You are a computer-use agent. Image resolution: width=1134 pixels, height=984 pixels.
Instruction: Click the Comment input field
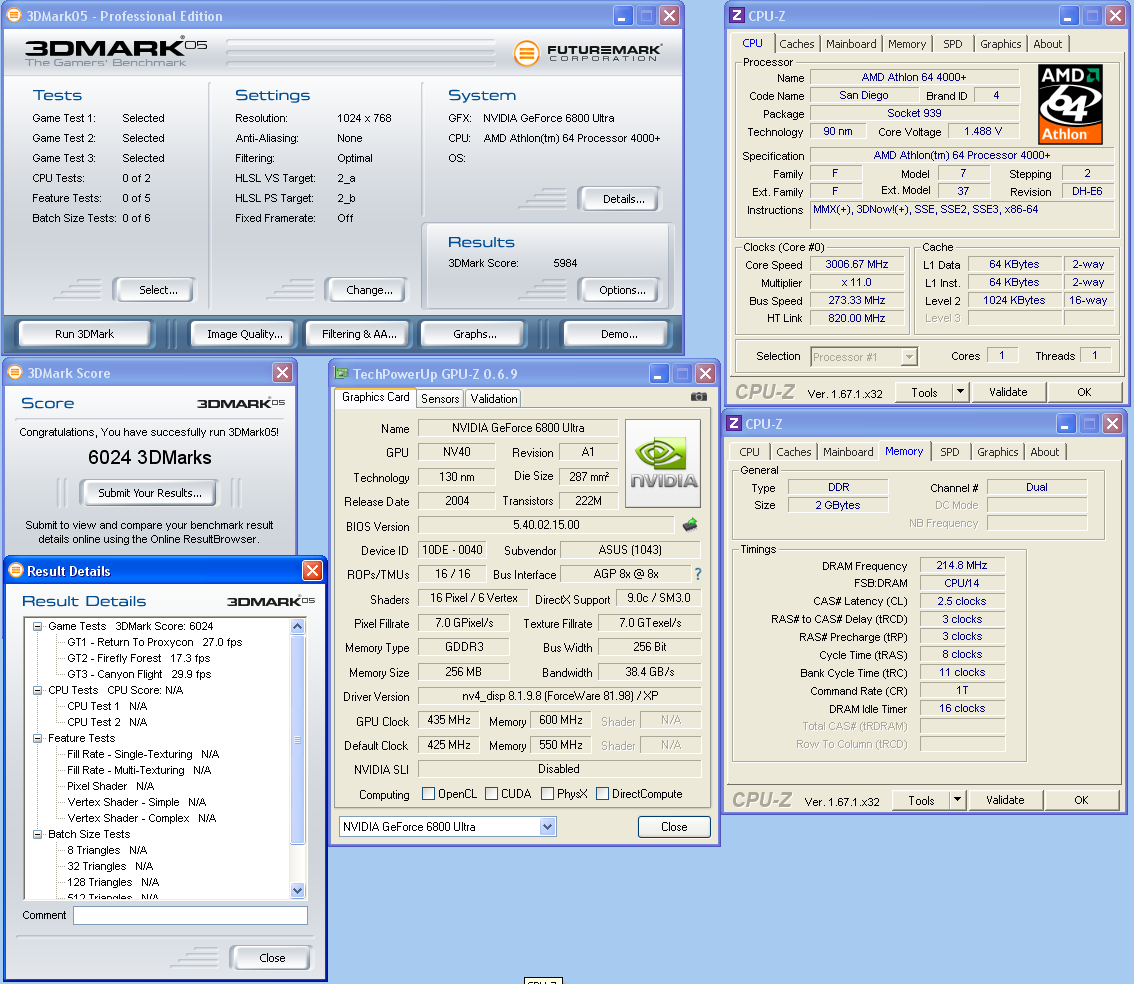(x=190, y=915)
